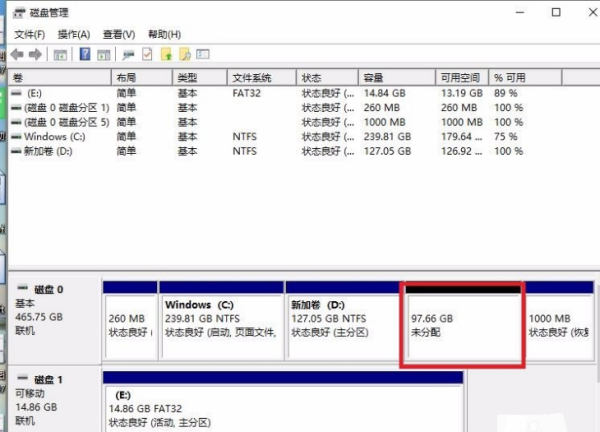Select the Windows (C:) partition block on Disk 0
This screenshot has height=432, width=600.
coord(222,321)
